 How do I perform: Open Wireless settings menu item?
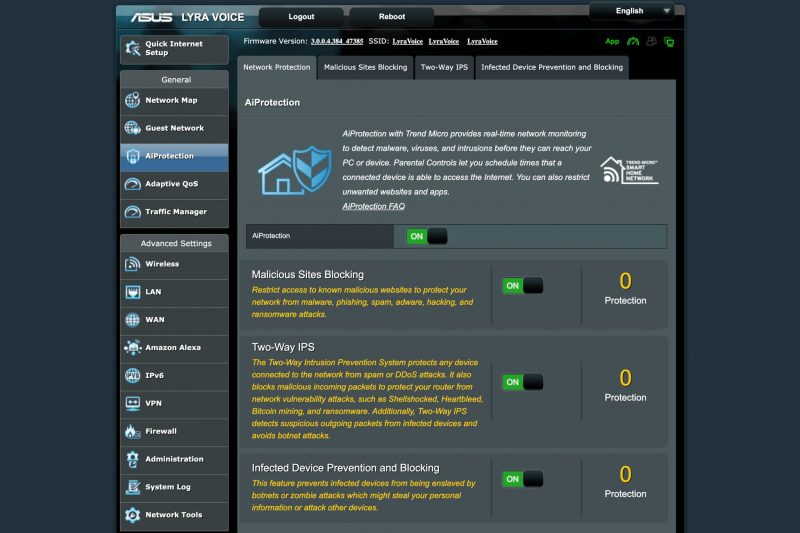[x=174, y=264]
